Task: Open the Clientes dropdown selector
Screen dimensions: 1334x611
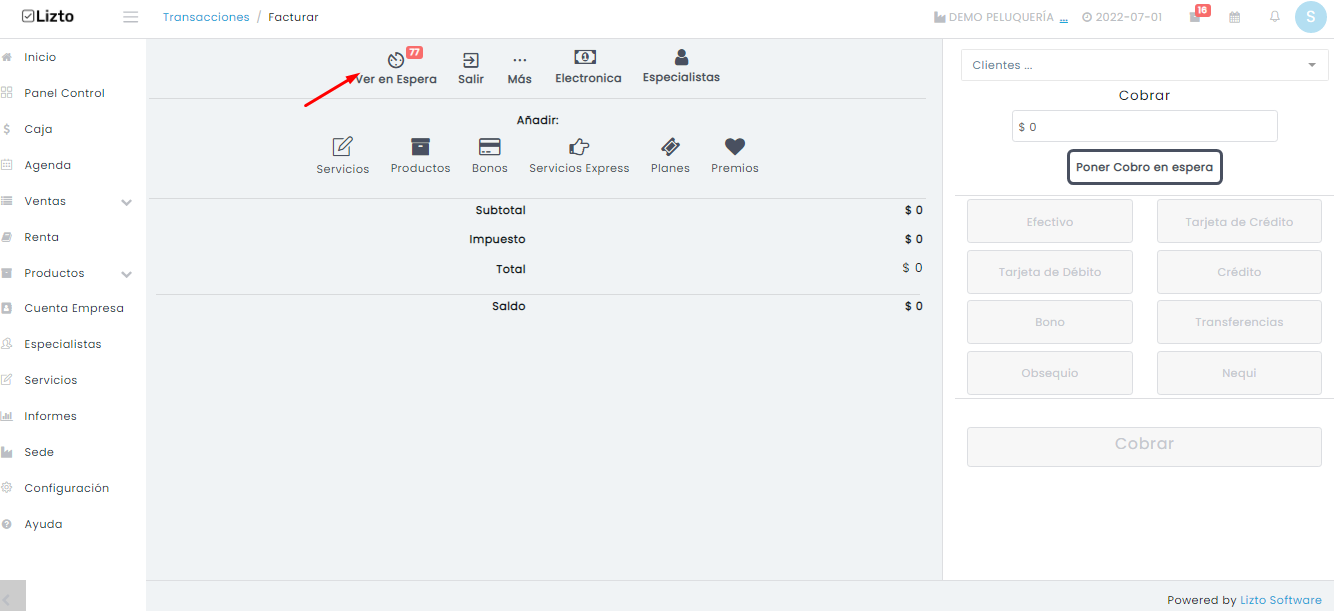Action: [1144, 65]
